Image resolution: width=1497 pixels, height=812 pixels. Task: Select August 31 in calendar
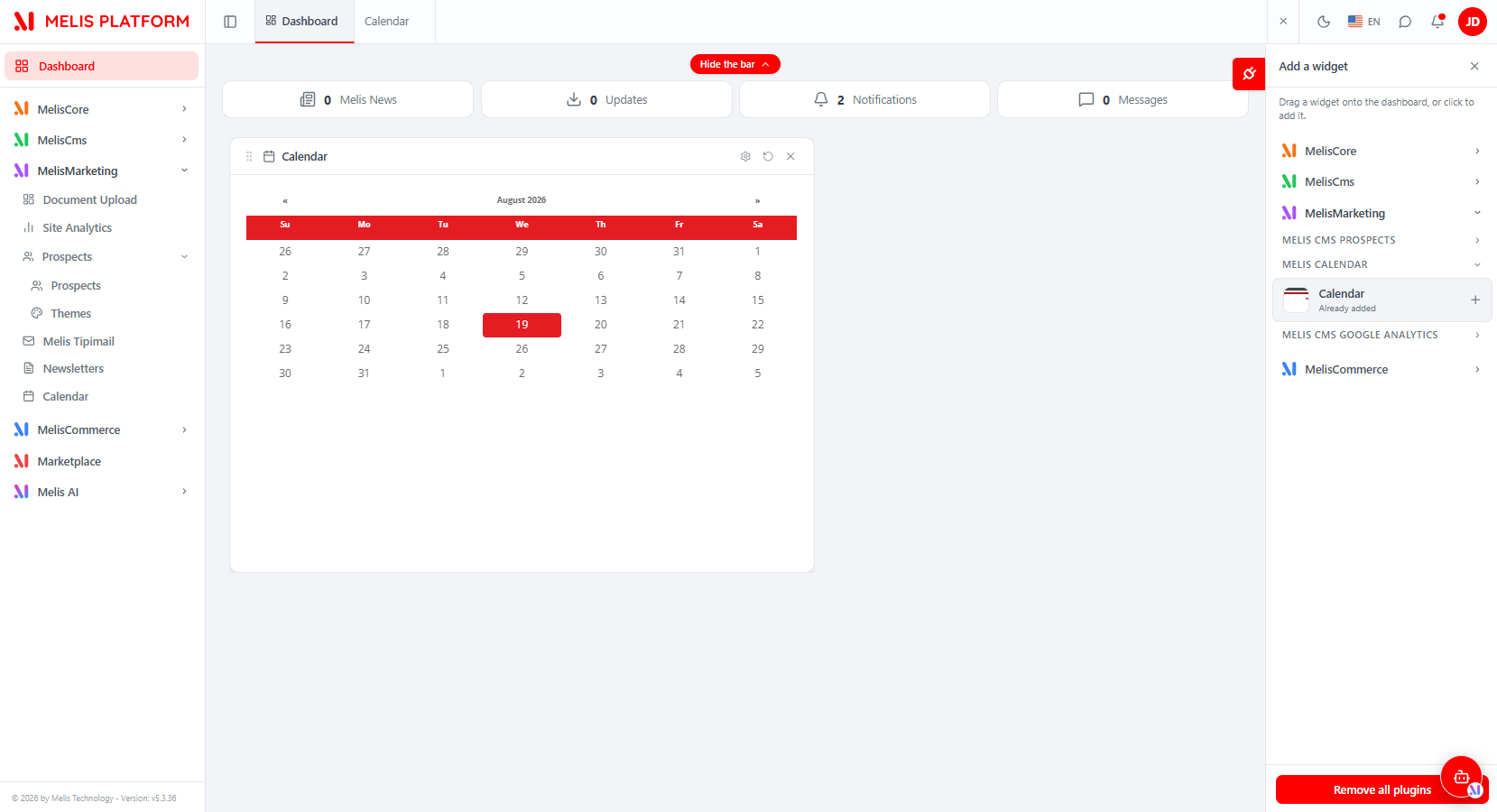(364, 374)
